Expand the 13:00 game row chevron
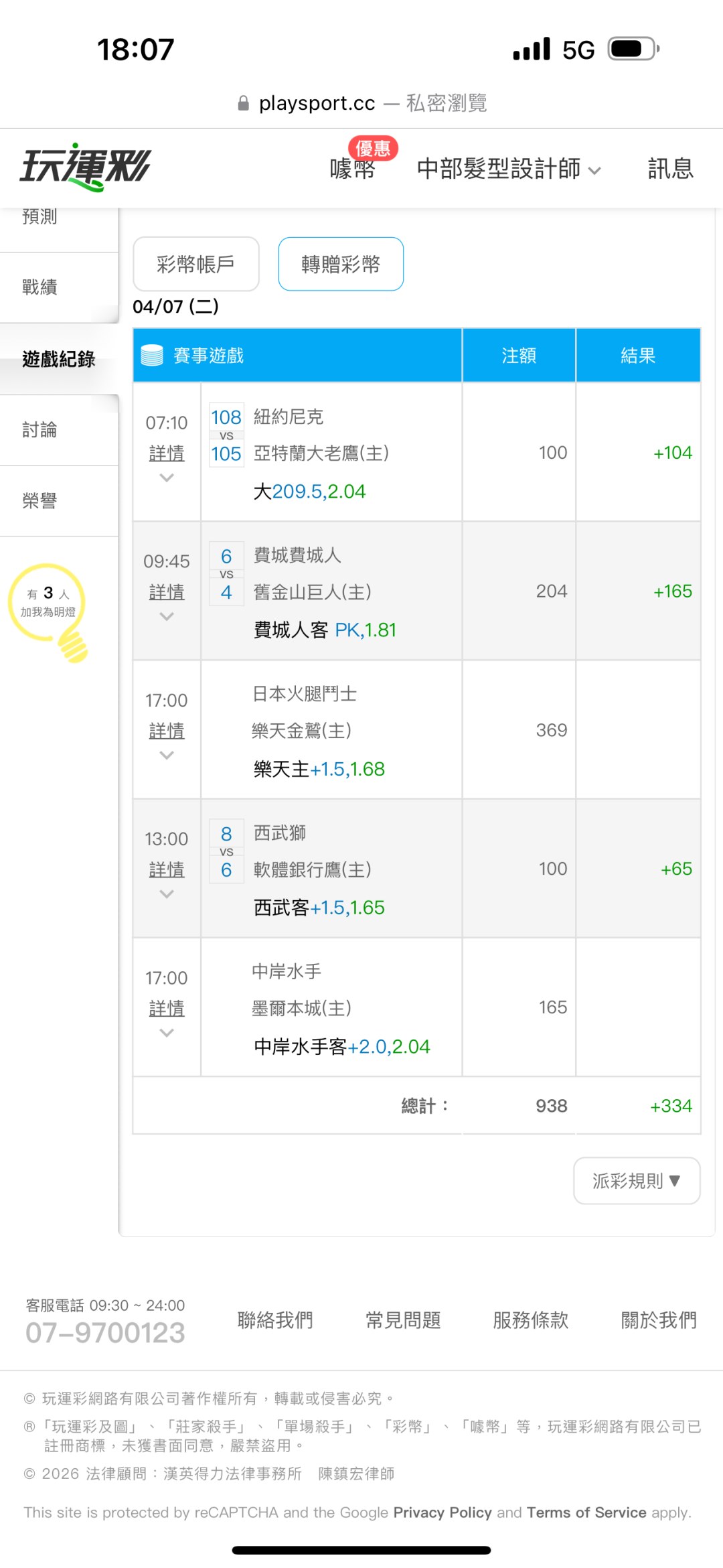Screen dimensions: 723x1568 point(167,894)
